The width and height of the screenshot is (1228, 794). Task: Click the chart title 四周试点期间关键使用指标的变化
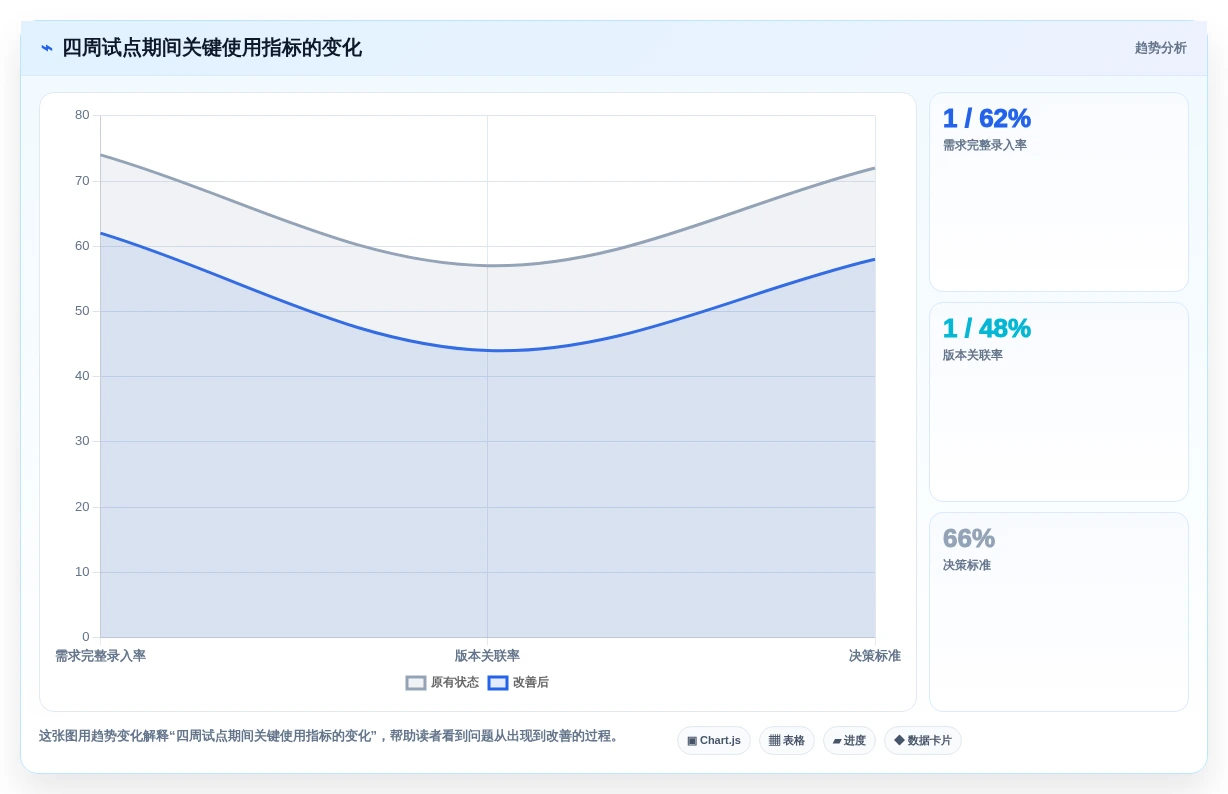tap(212, 48)
